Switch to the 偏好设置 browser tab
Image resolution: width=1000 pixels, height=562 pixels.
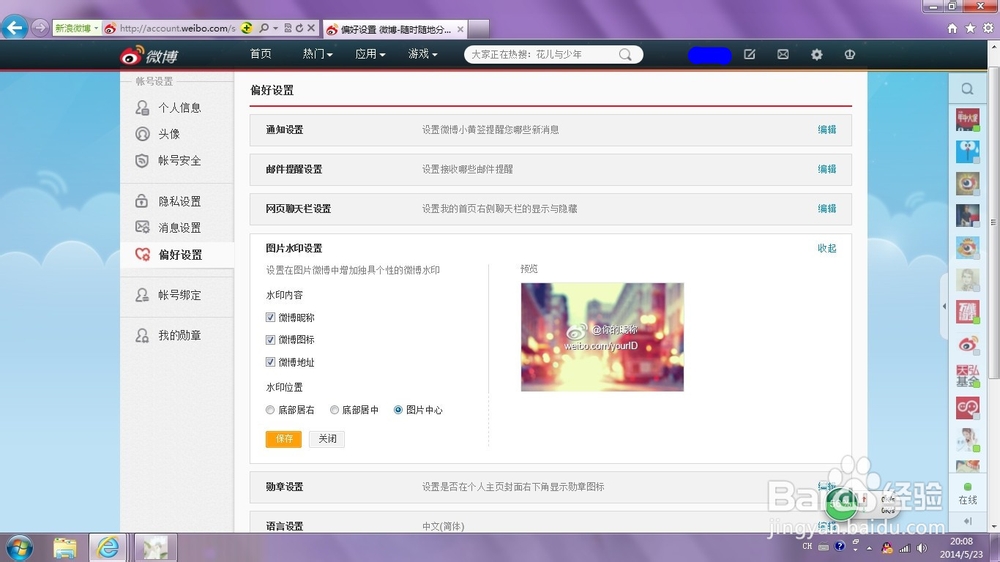pos(394,29)
